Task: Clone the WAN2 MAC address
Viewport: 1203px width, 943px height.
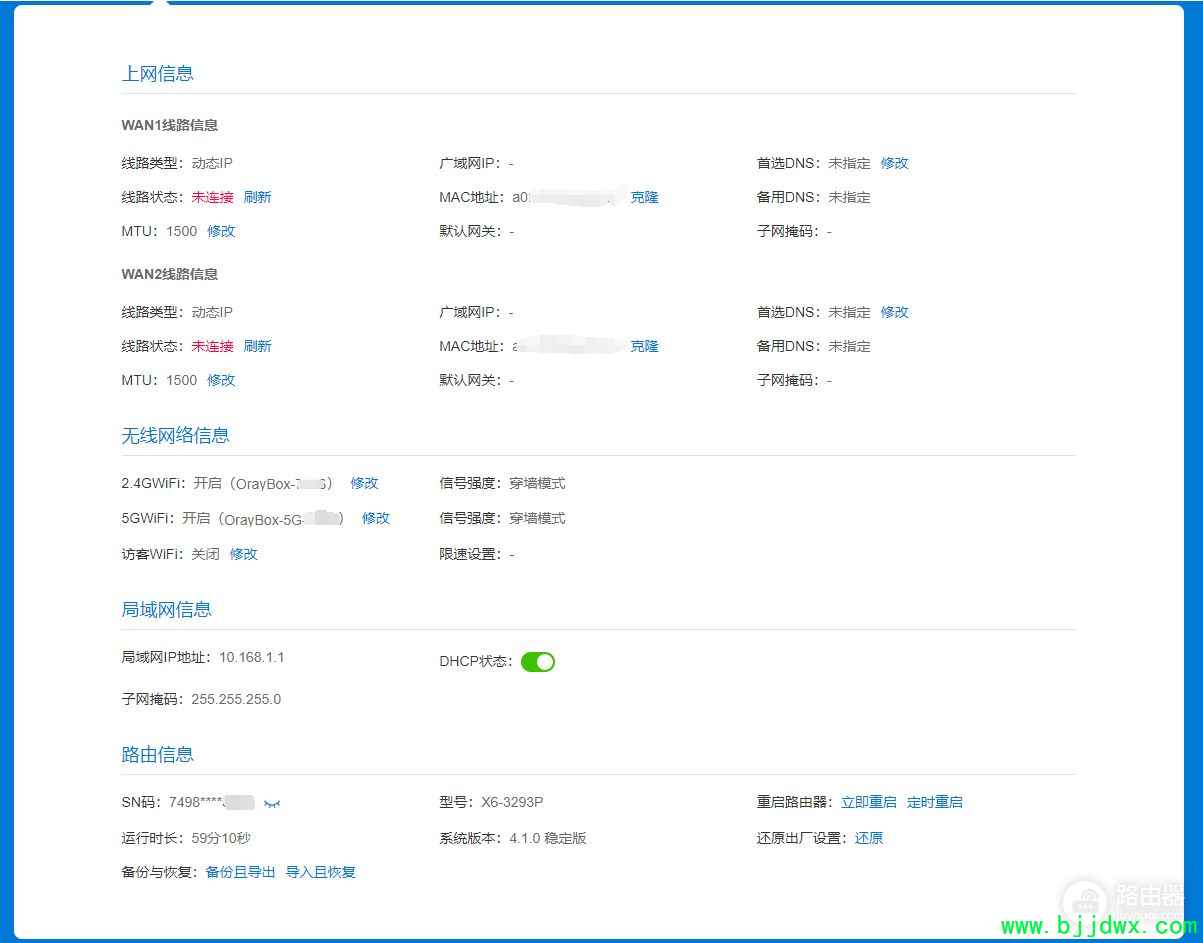Action: [644, 346]
